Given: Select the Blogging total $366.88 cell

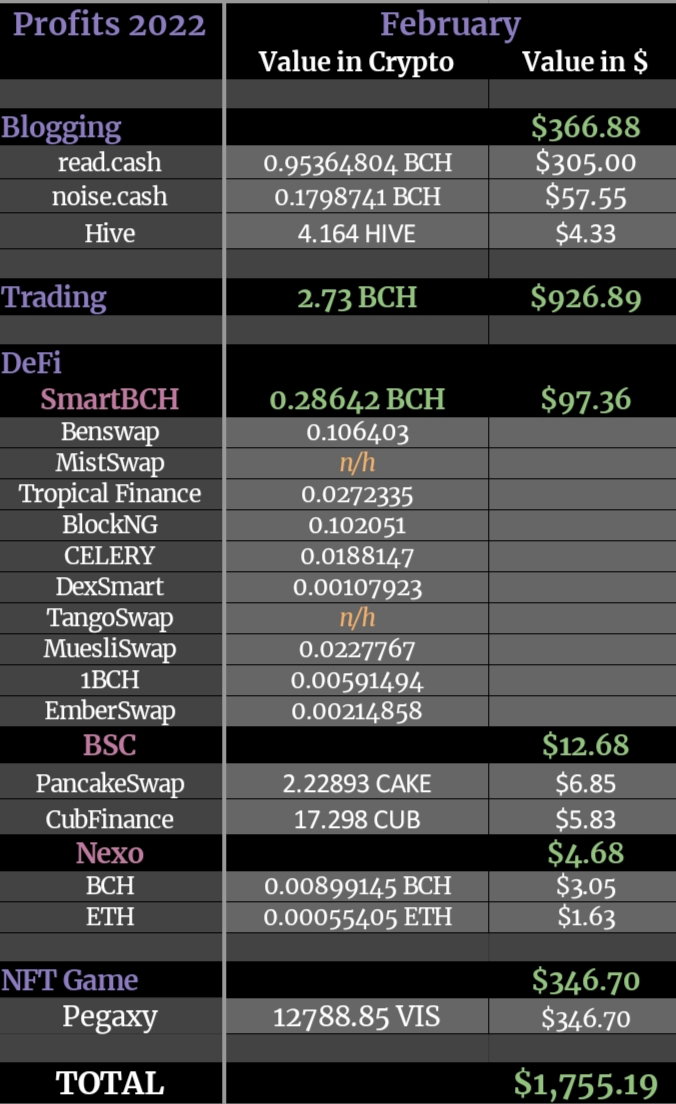Looking at the screenshot, I should pyautogui.click(x=584, y=127).
